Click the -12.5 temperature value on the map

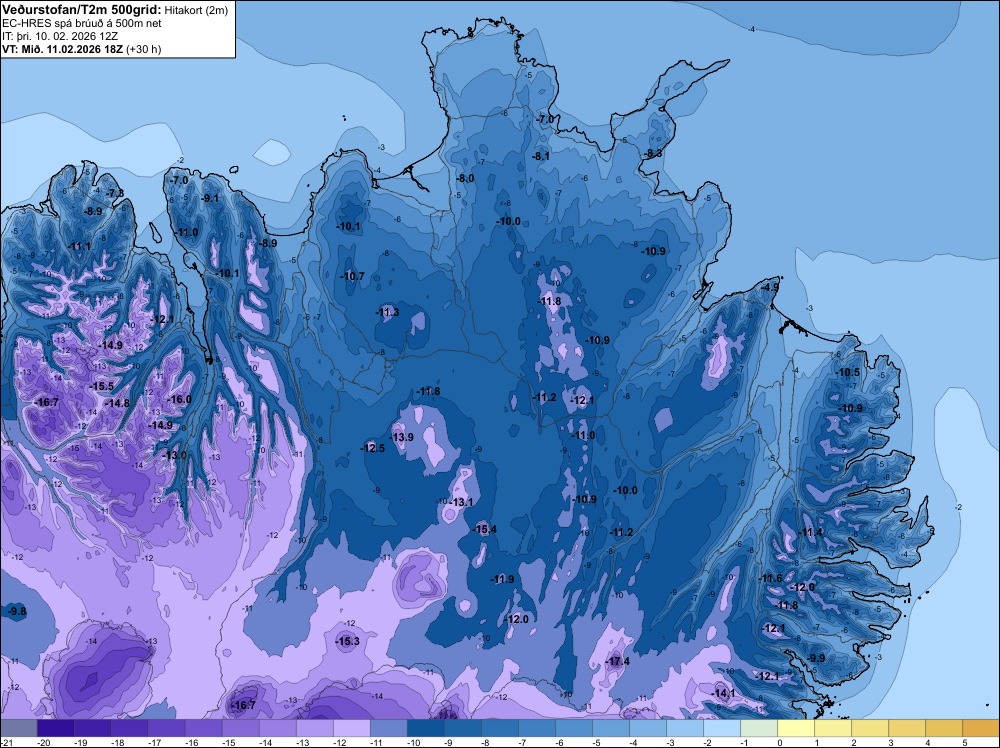(x=373, y=448)
